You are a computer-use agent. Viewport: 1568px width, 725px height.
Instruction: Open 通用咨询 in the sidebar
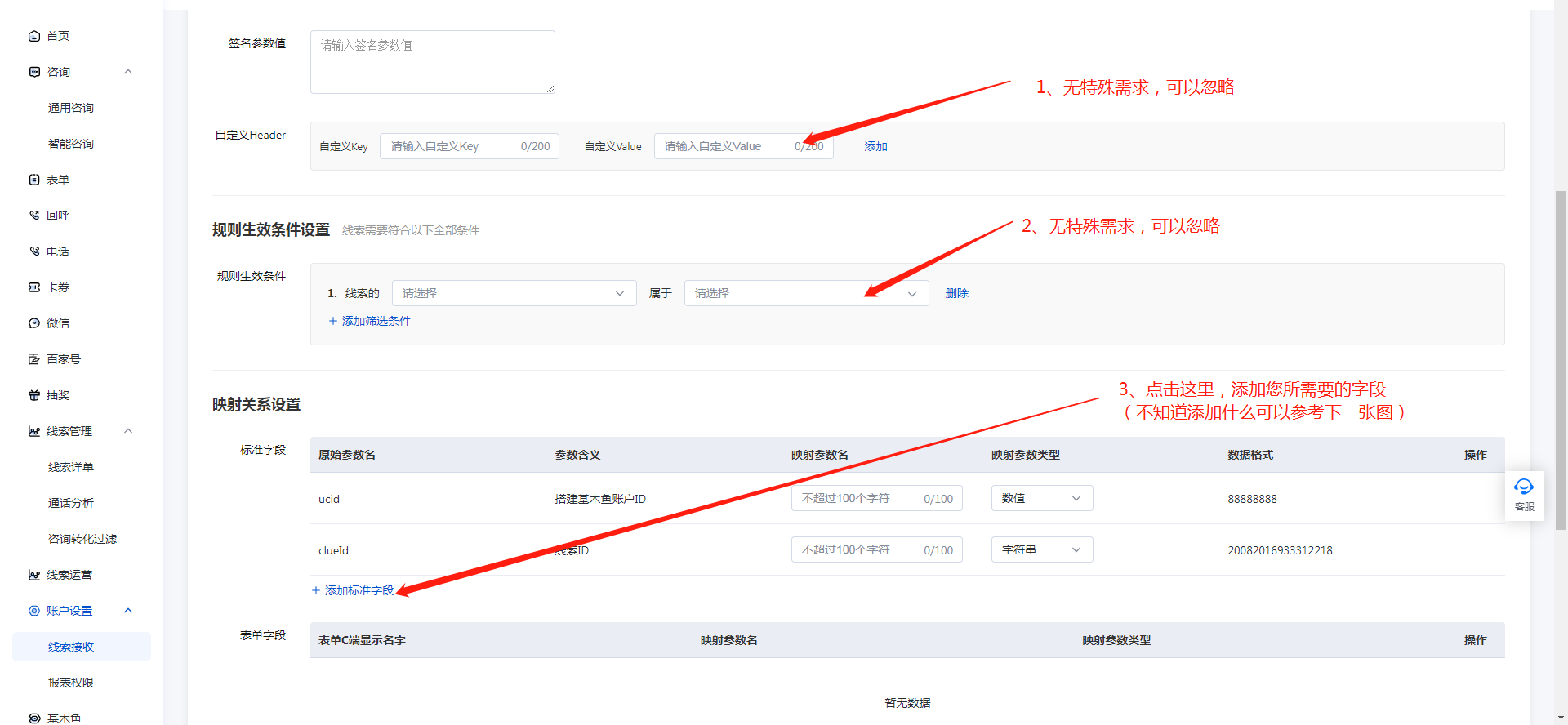[71, 108]
